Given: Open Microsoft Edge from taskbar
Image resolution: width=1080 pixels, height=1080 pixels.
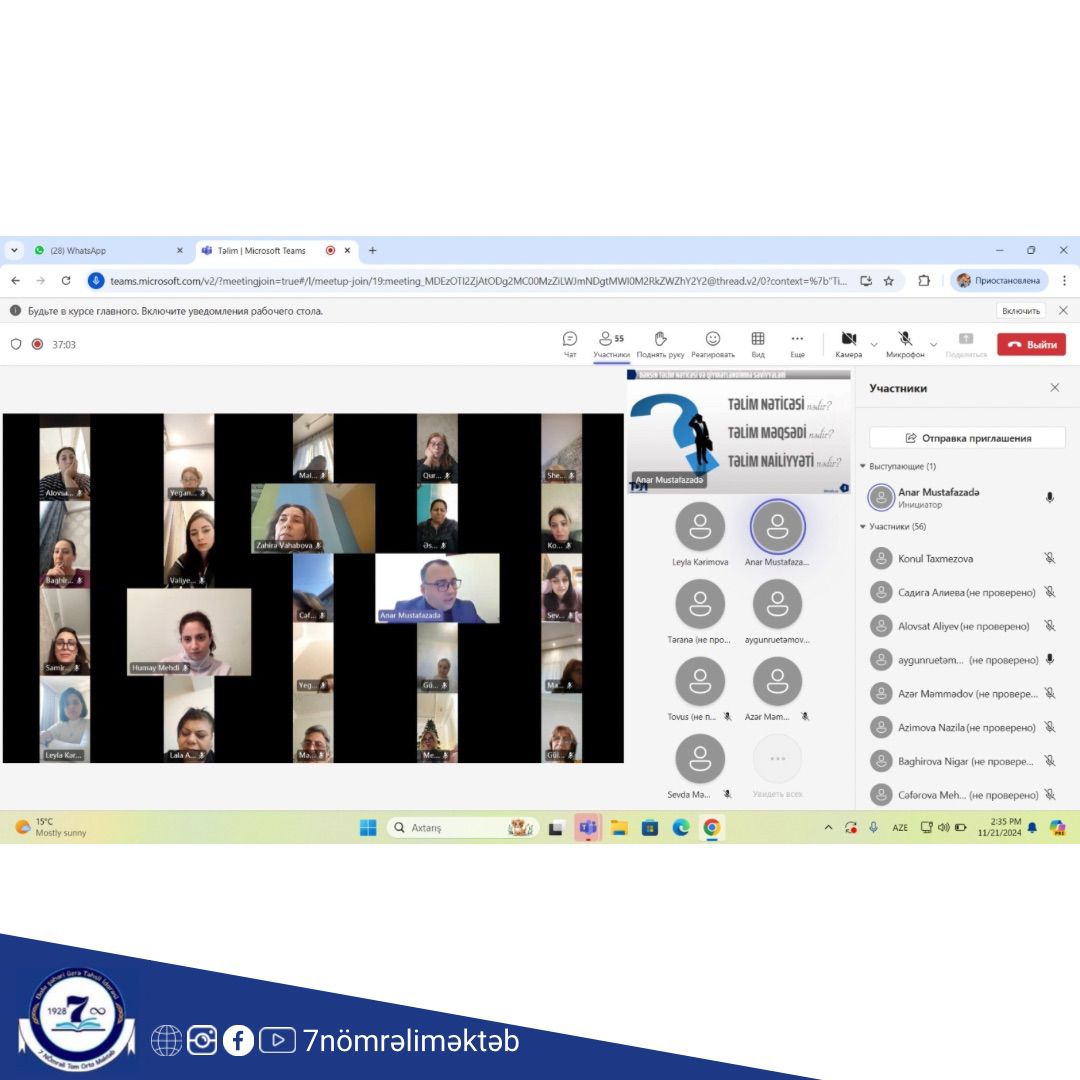Looking at the screenshot, I should (x=681, y=828).
